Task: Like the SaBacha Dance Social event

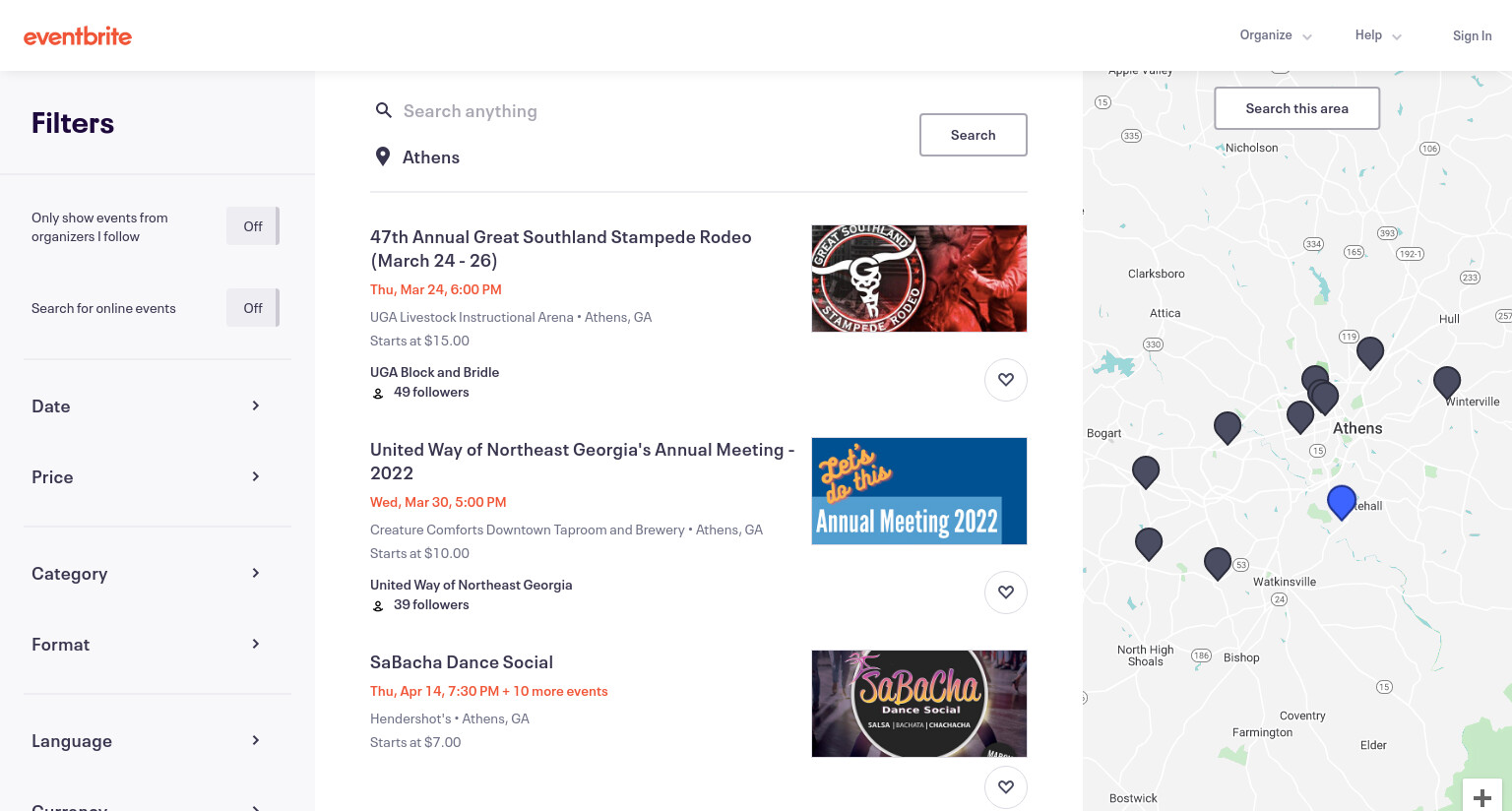Action: [x=1006, y=787]
